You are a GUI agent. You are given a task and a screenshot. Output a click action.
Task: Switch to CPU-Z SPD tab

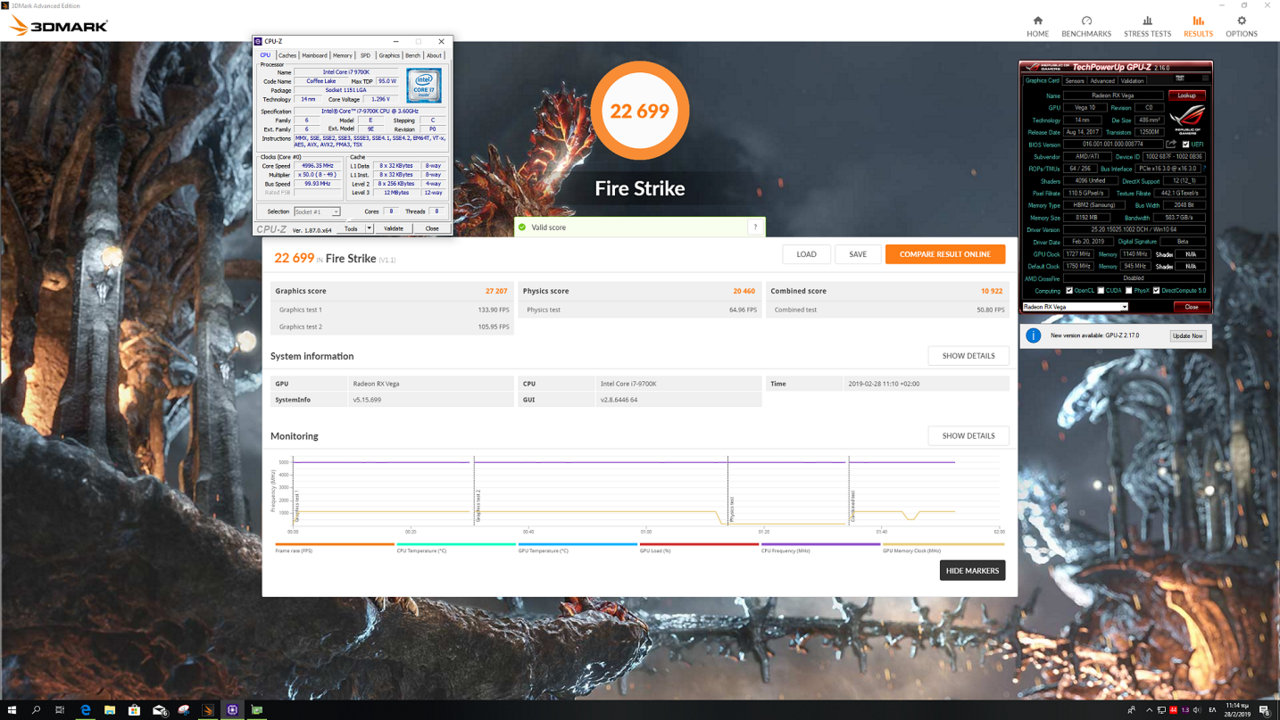coord(365,56)
